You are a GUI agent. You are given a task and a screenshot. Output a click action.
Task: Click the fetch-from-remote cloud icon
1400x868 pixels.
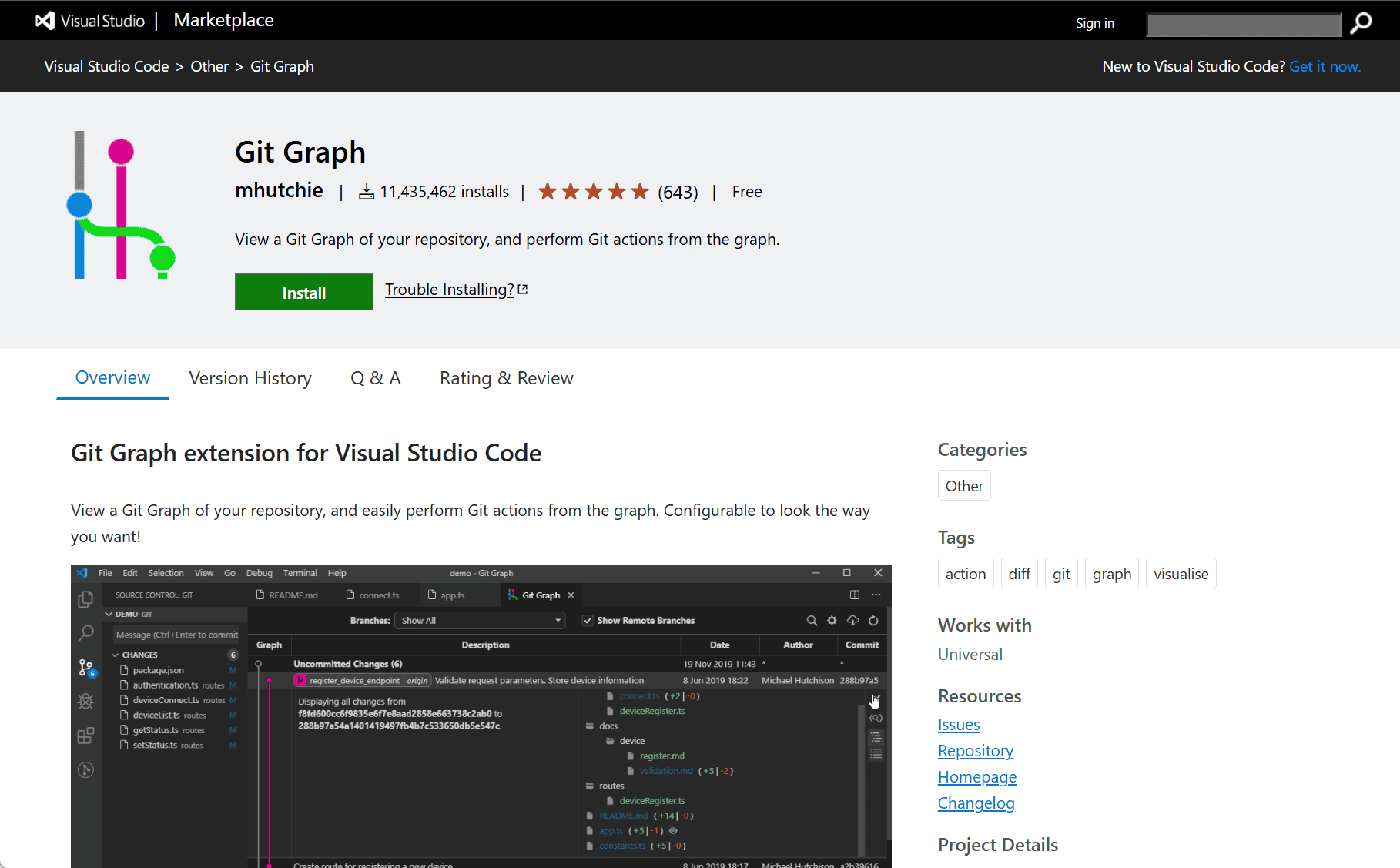coord(852,620)
